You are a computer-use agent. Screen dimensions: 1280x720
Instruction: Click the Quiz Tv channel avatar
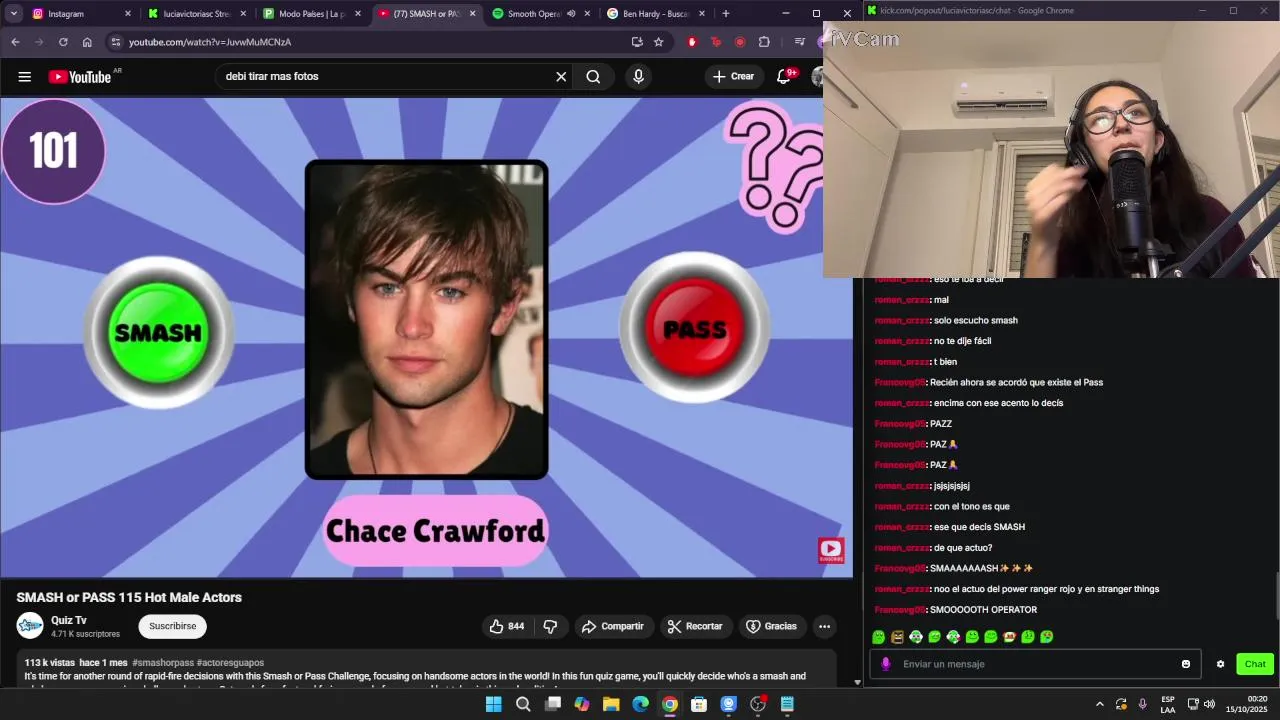pos(30,626)
